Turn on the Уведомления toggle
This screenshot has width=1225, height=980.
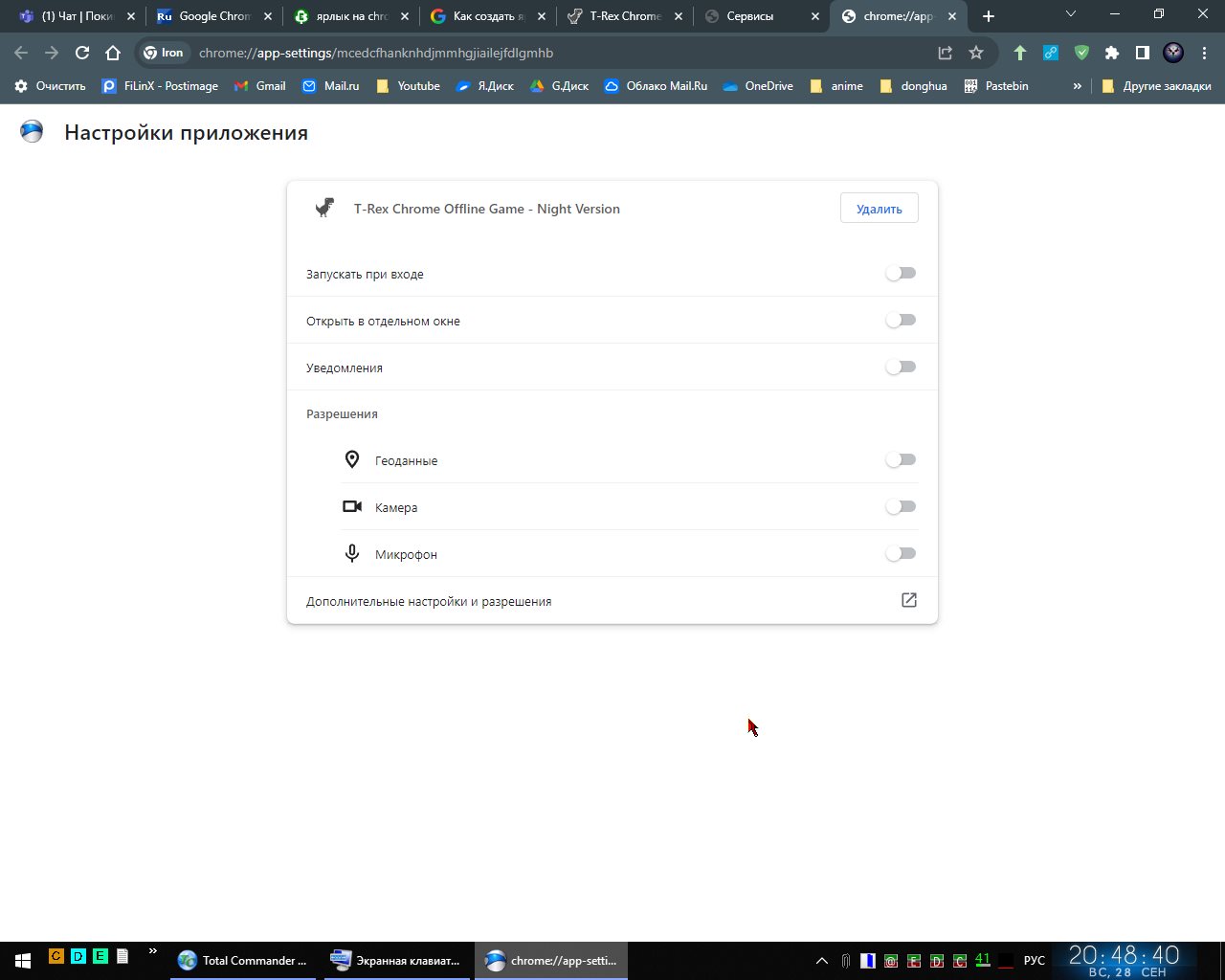900,367
